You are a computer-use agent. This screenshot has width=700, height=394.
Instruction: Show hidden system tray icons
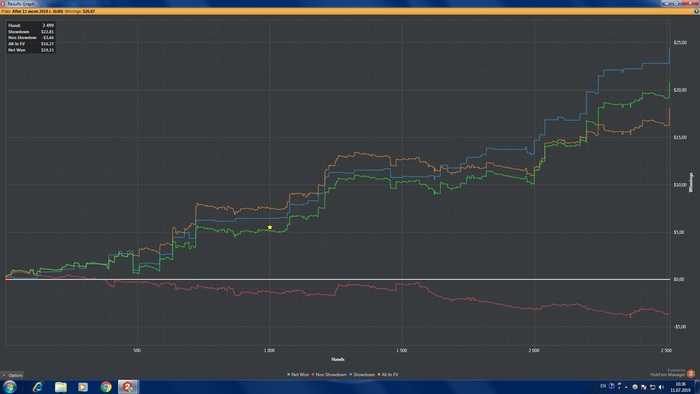click(626, 387)
